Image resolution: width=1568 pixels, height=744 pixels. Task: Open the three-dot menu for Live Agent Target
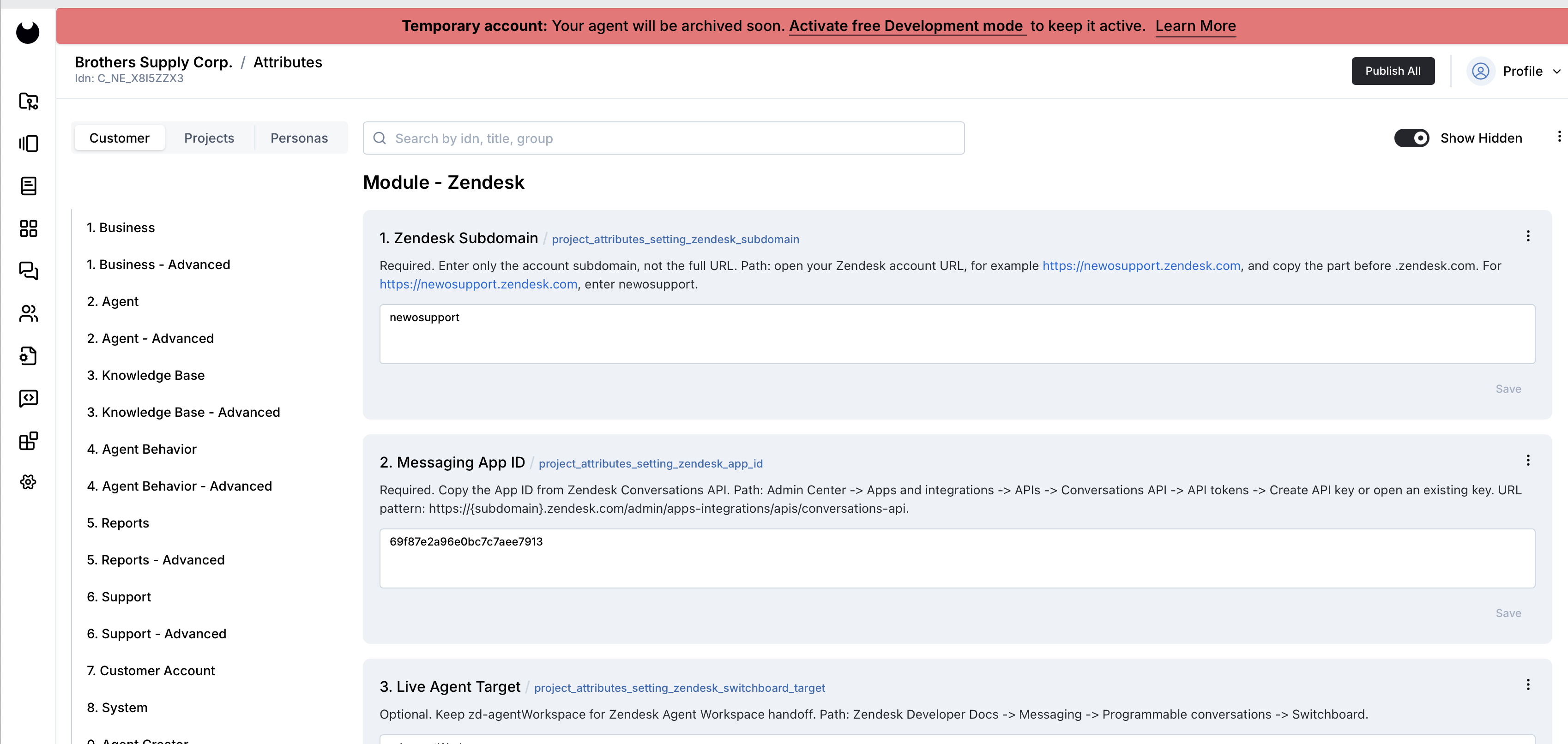tap(1527, 685)
